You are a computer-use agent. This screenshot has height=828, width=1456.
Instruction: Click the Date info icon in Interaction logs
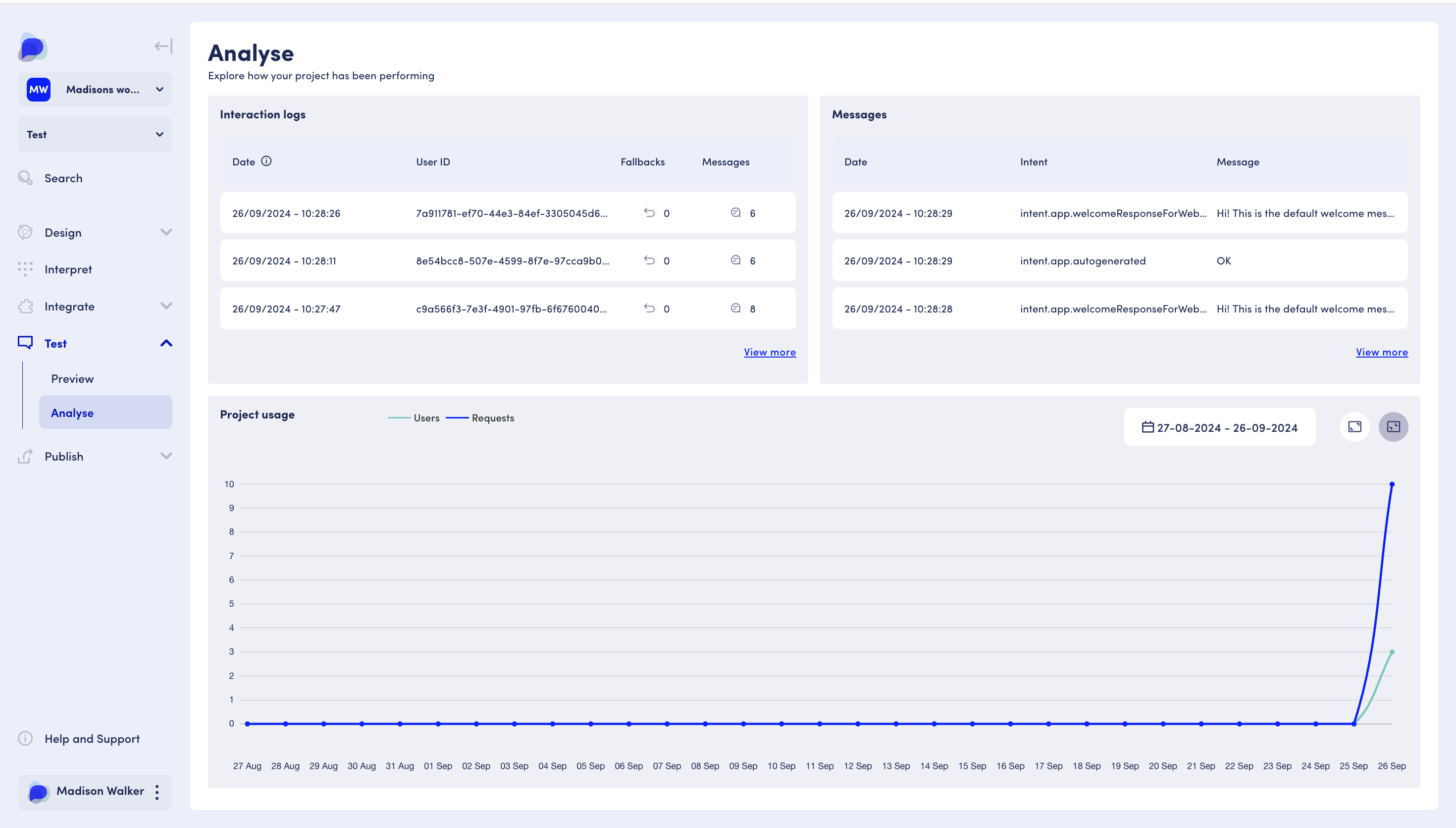(x=266, y=161)
